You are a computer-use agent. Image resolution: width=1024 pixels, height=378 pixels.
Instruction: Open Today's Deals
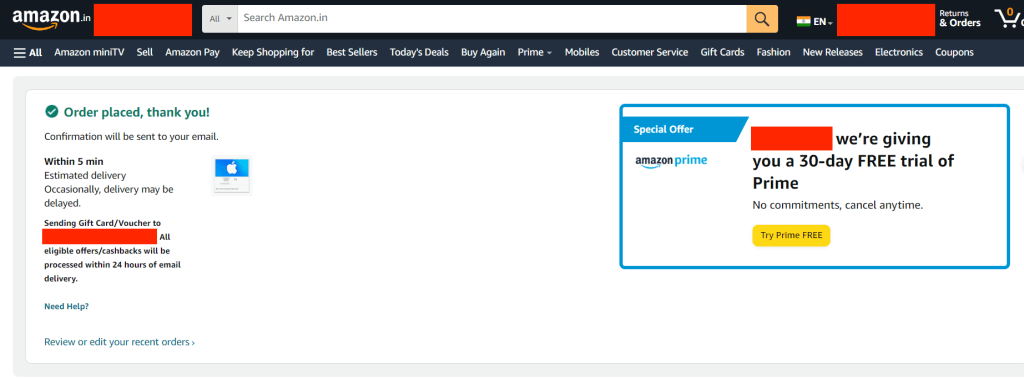(419, 52)
